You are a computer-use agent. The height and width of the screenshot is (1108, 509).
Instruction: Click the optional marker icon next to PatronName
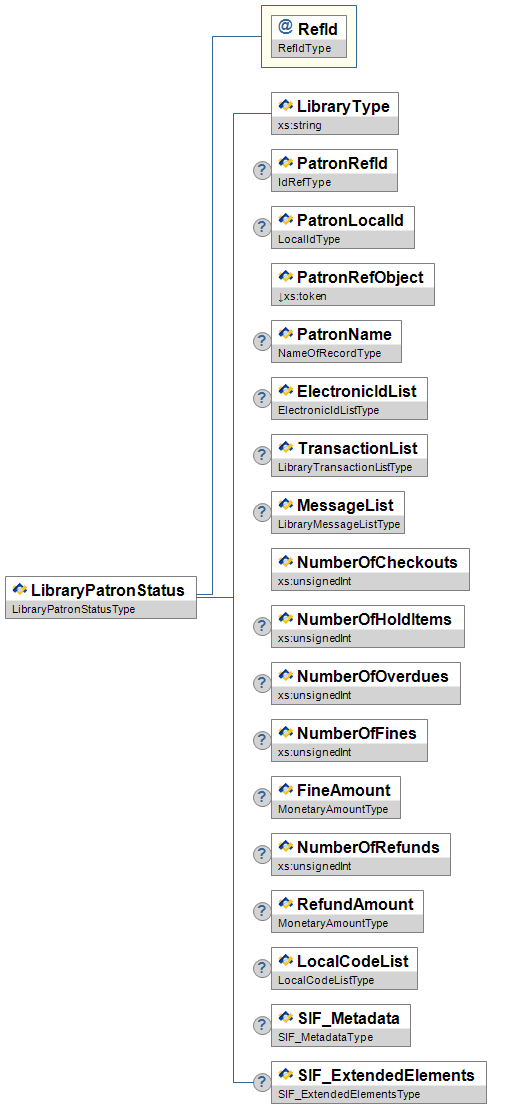(x=262, y=341)
